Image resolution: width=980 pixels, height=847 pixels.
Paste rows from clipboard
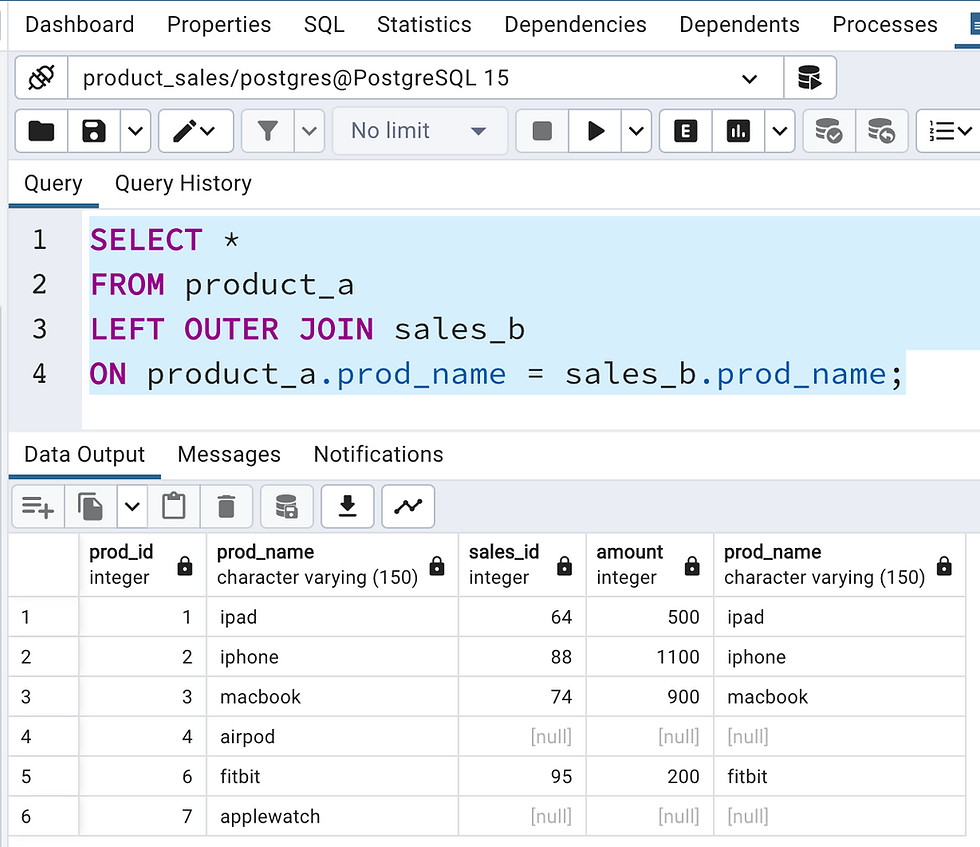click(174, 506)
